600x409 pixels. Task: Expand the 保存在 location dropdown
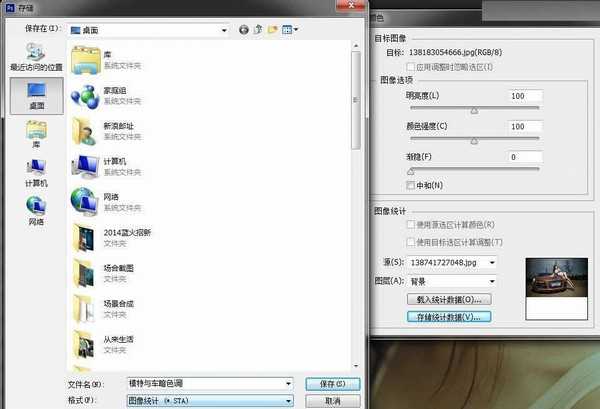tap(224, 31)
